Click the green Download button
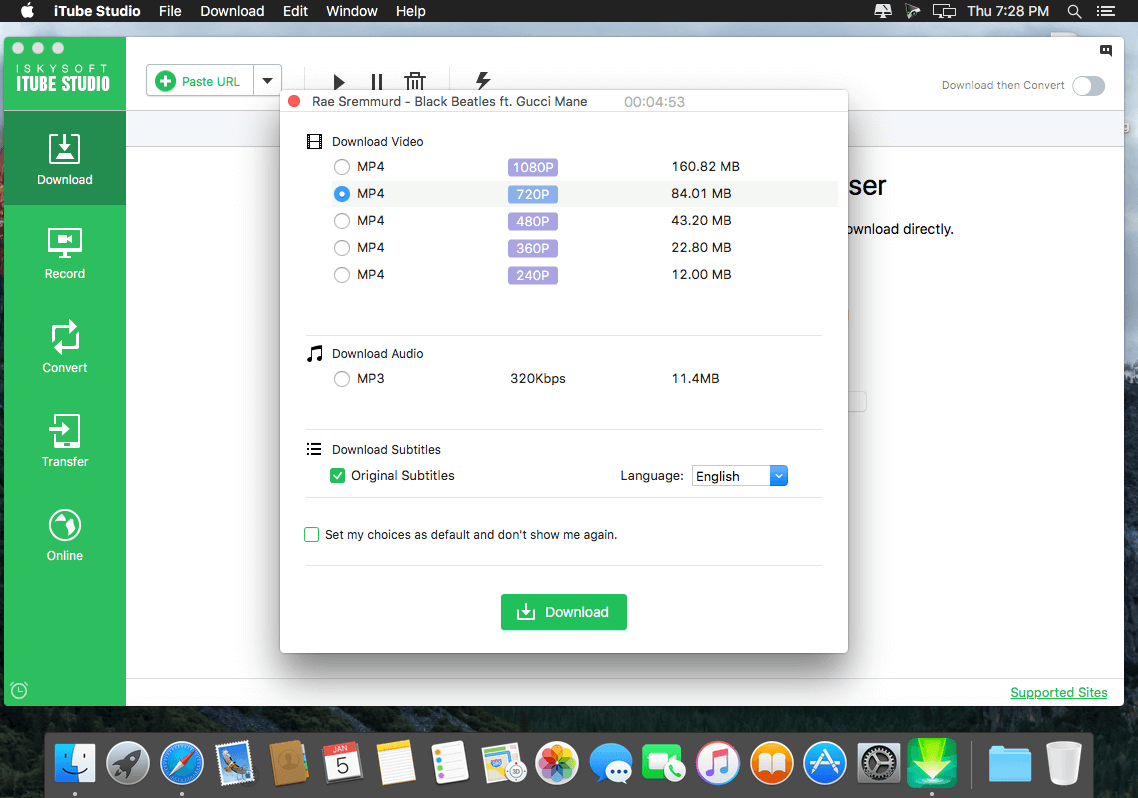 coord(563,612)
